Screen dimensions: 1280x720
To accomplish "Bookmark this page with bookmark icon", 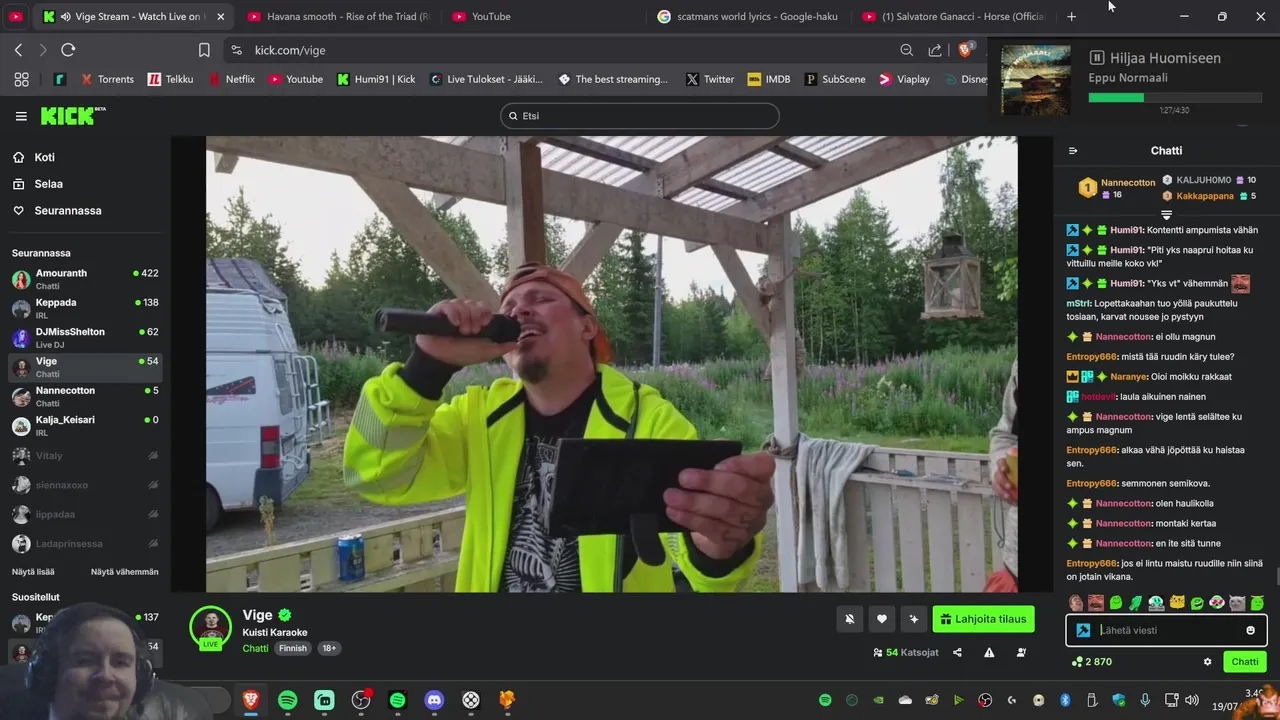I will (x=204, y=50).
